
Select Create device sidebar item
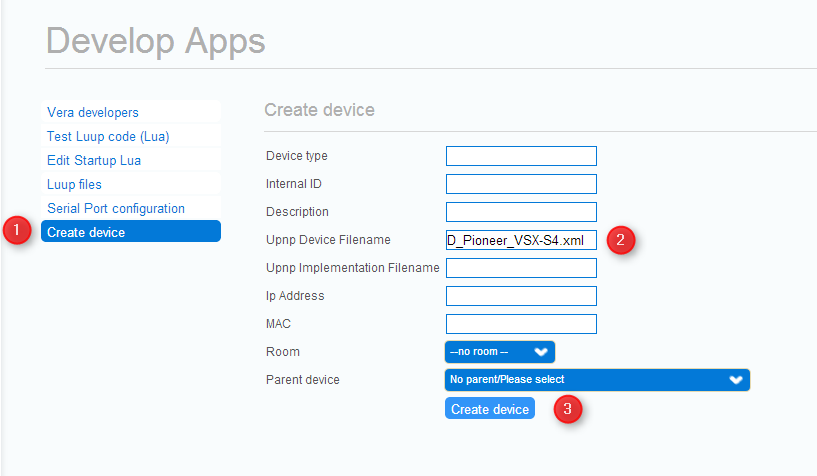coord(131,231)
